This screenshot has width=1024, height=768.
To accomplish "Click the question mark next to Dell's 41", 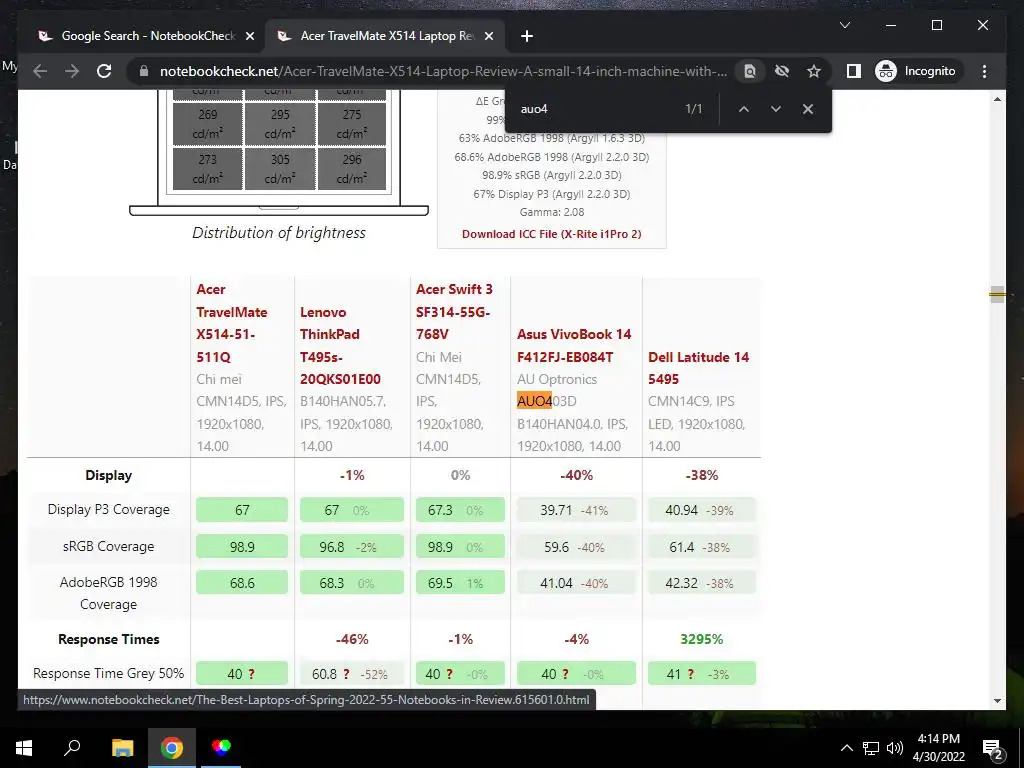I will pos(690,674).
